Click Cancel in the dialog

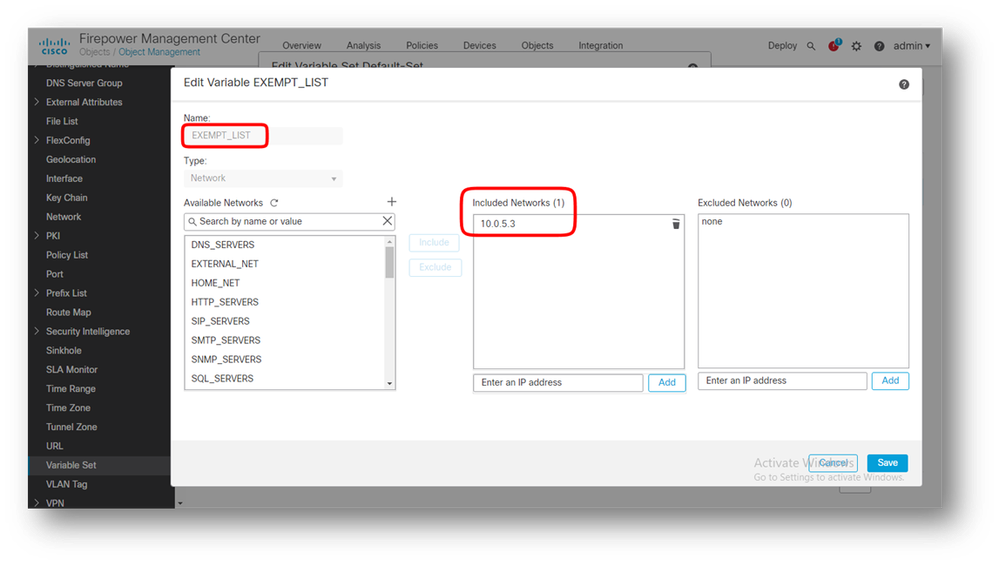pos(833,463)
